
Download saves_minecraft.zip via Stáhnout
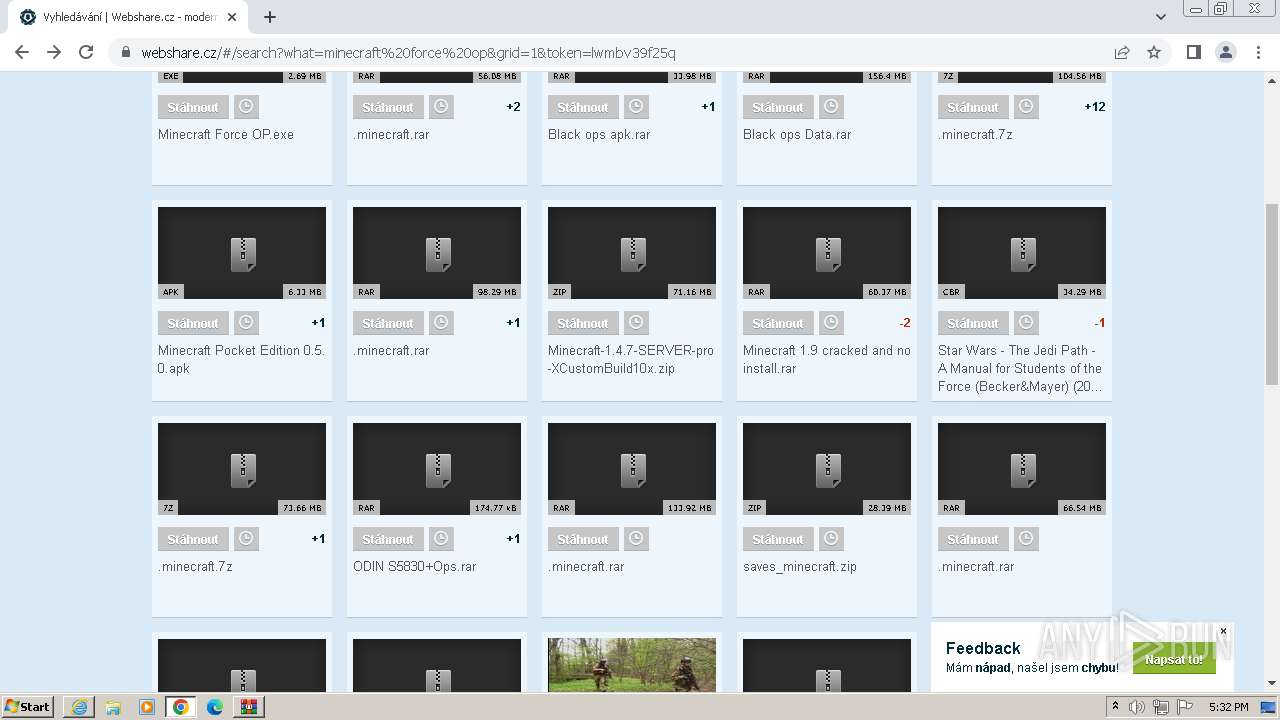[778, 539]
